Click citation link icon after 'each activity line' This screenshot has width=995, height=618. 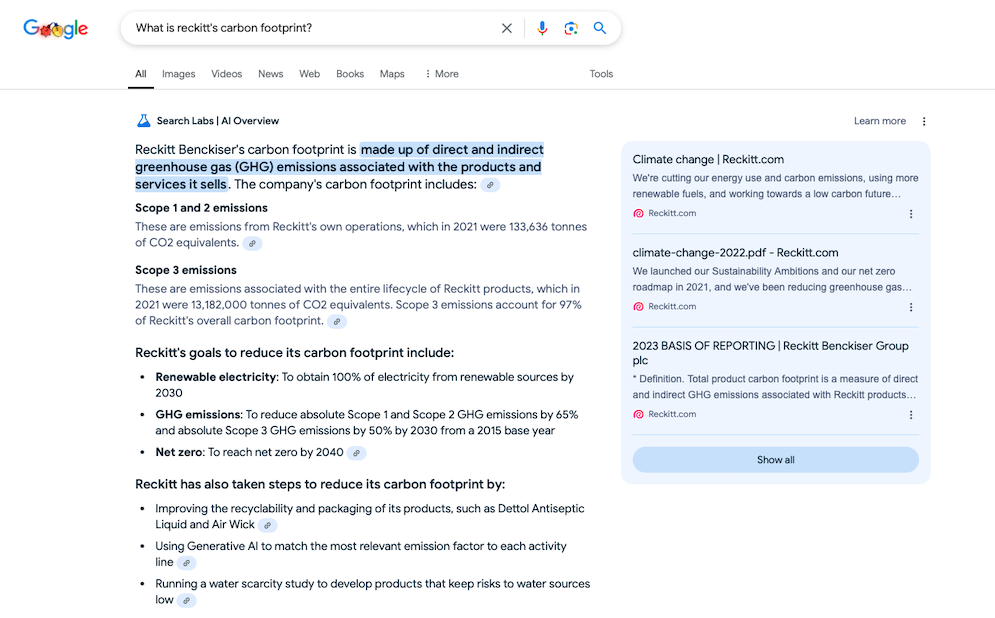tap(186, 563)
